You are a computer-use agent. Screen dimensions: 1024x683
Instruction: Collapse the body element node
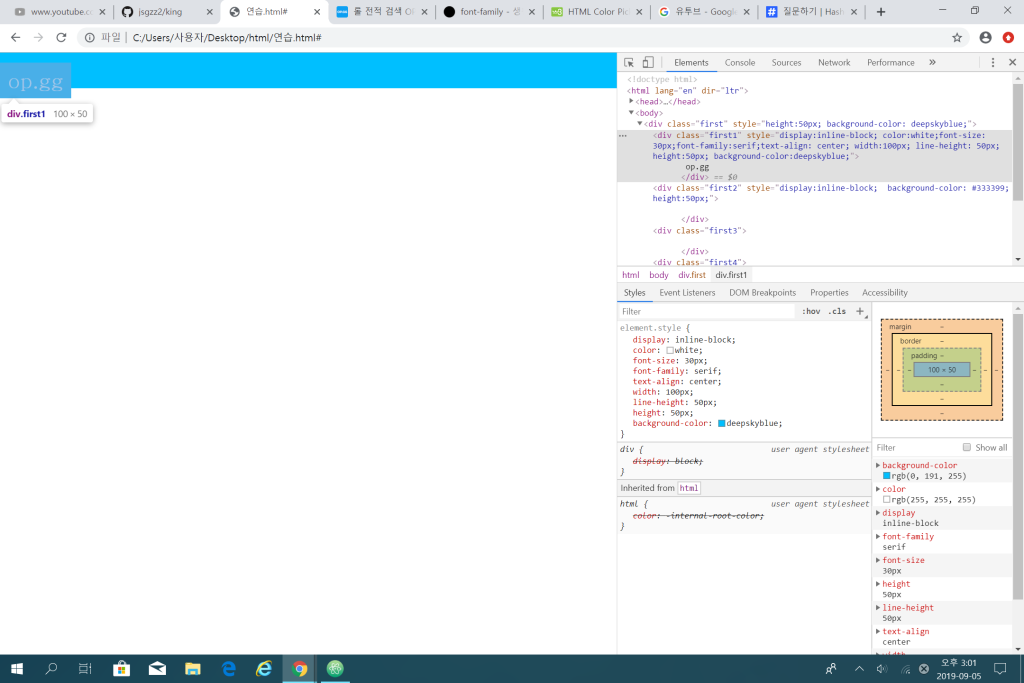coord(632,112)
